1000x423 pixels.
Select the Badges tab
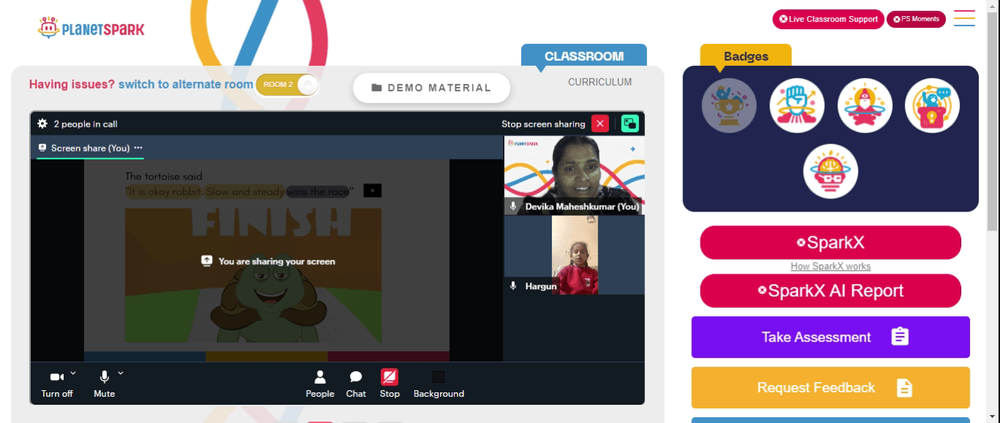[746, 56]
